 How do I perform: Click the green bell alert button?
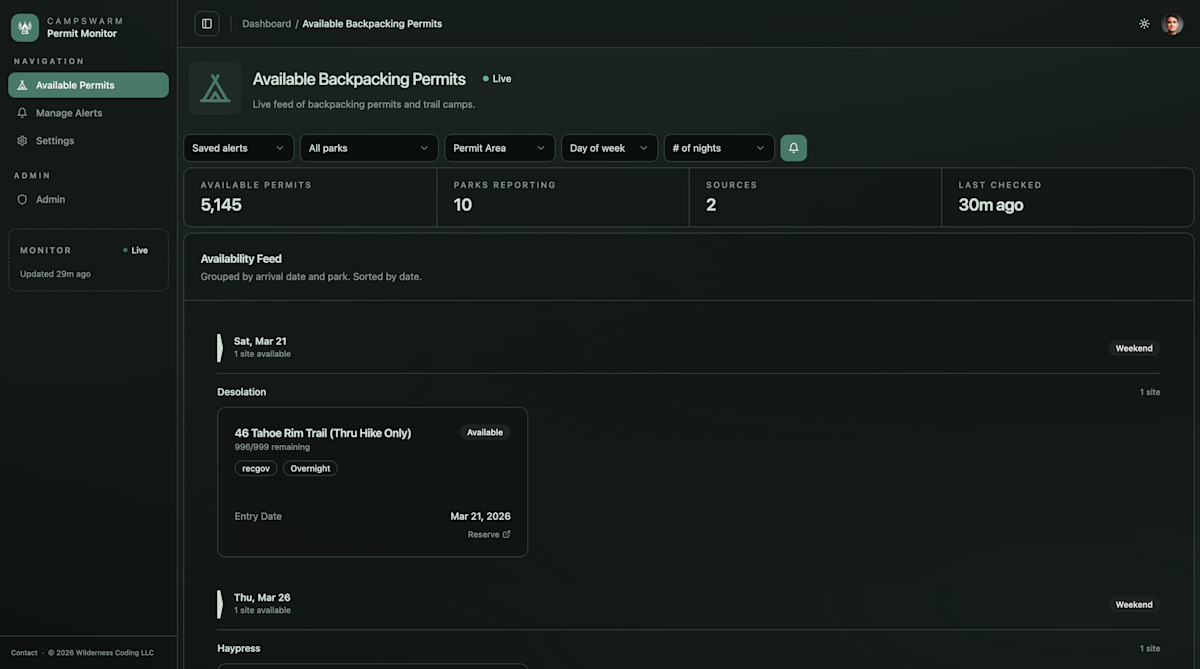pyautogui.click(x=793, y=148)
